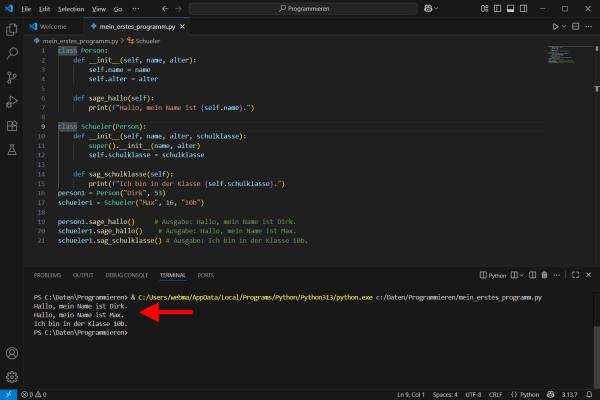Open hidden menus with ellipsis in menu bar
The width and height of the screenshot is (600, 400).
pyautogui.click(x=135, y=8)
